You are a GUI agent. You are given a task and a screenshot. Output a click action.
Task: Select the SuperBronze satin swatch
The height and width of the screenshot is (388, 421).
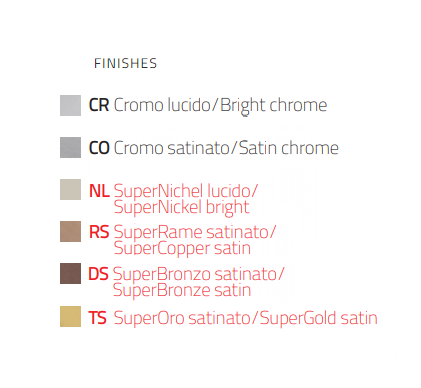click(70, 273)
